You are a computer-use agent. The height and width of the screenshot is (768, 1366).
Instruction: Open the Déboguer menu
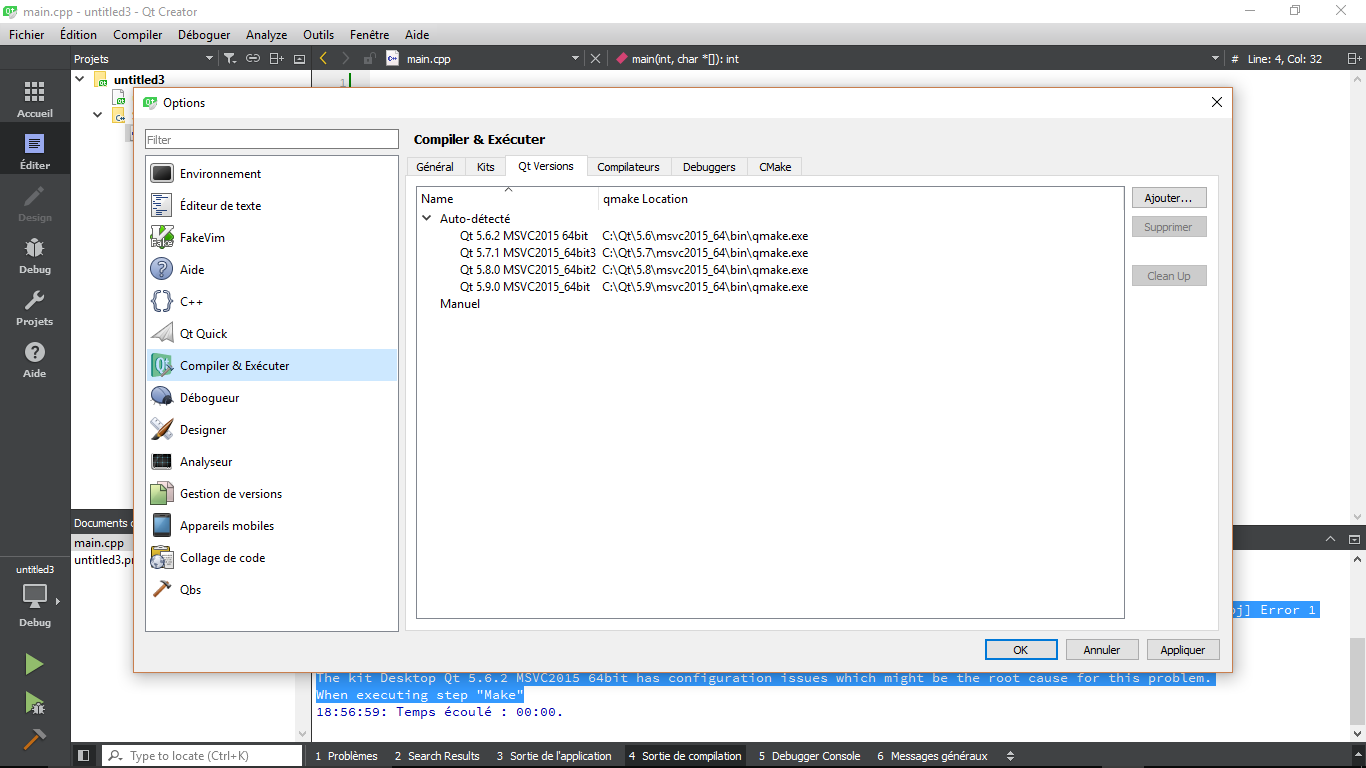click(x=204, y=34)
